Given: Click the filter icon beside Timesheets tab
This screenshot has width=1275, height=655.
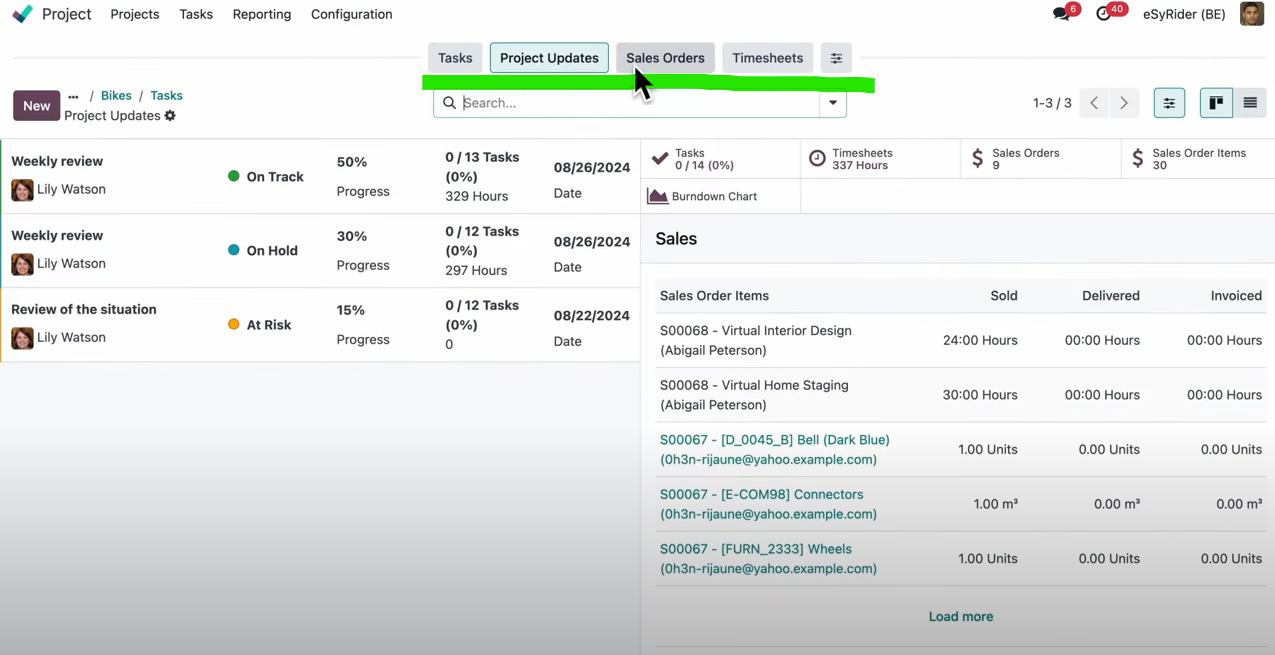Looking at the screenshot, I should coord(836,58).
